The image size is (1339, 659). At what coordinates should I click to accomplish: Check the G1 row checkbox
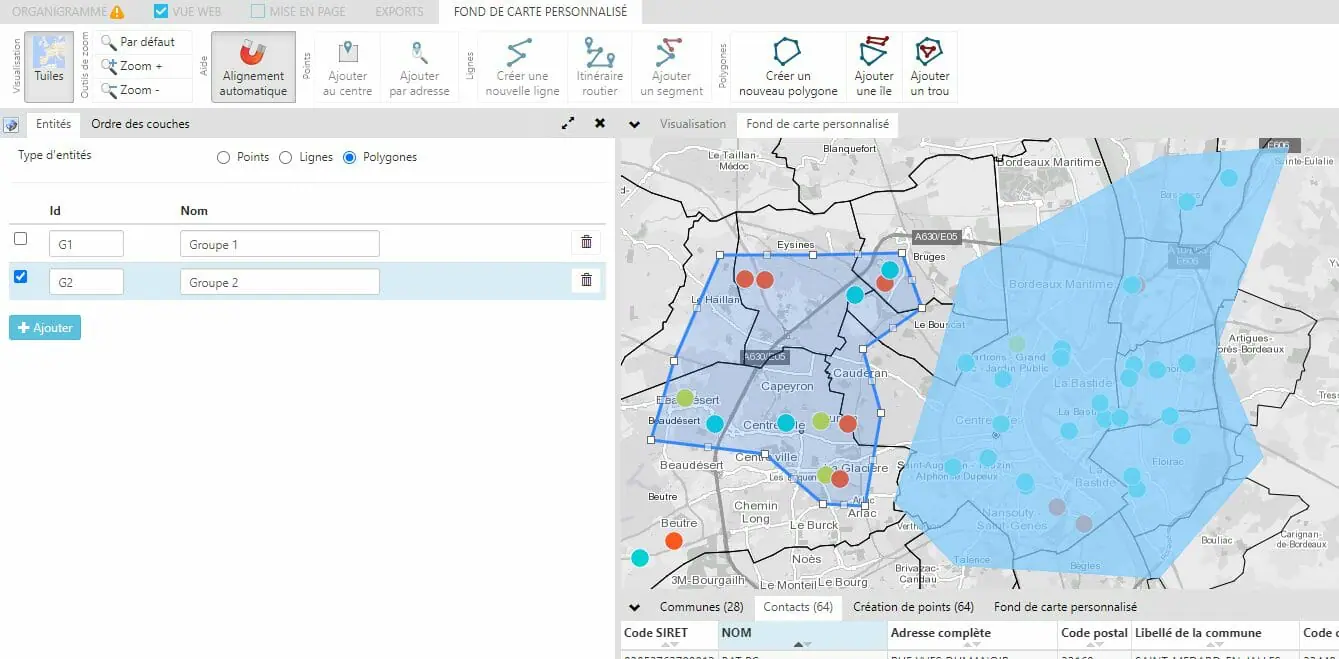[x=21, y=239]
